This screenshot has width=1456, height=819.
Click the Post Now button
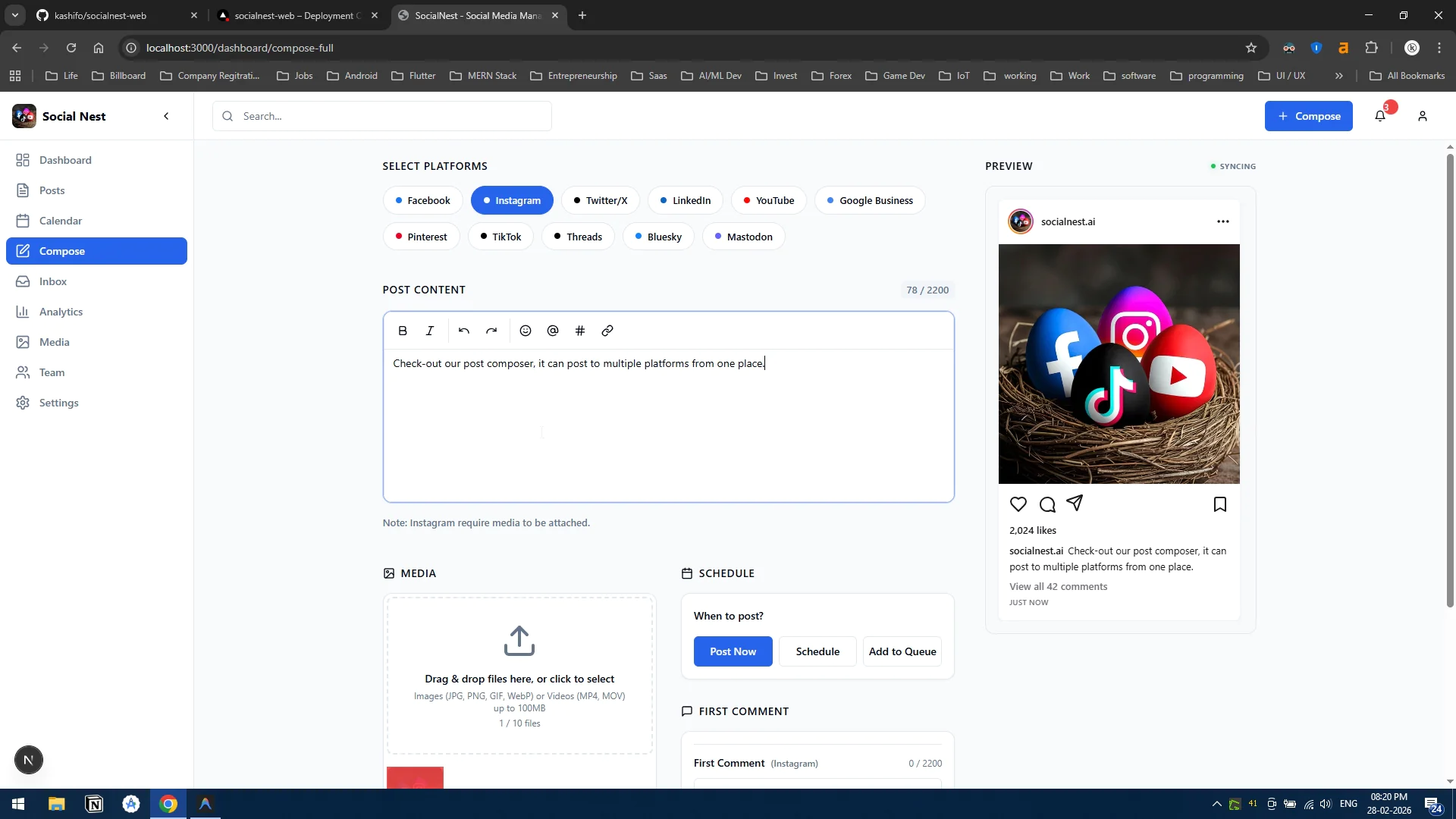click(x=733, y=651)
